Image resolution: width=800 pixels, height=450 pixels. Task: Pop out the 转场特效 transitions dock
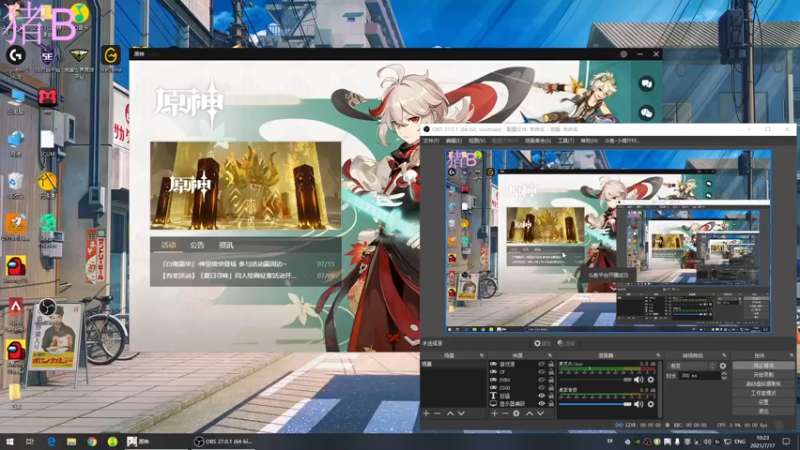(x=723, y=355)
